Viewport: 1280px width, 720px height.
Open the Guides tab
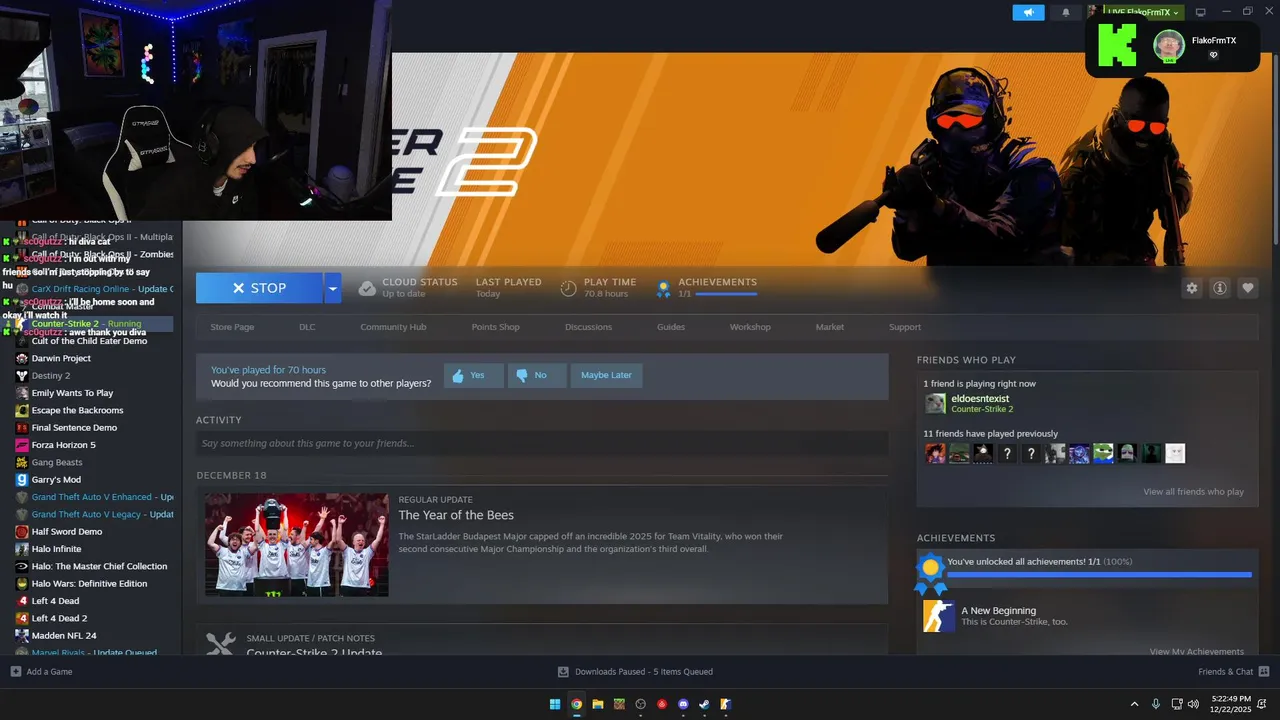671,327
